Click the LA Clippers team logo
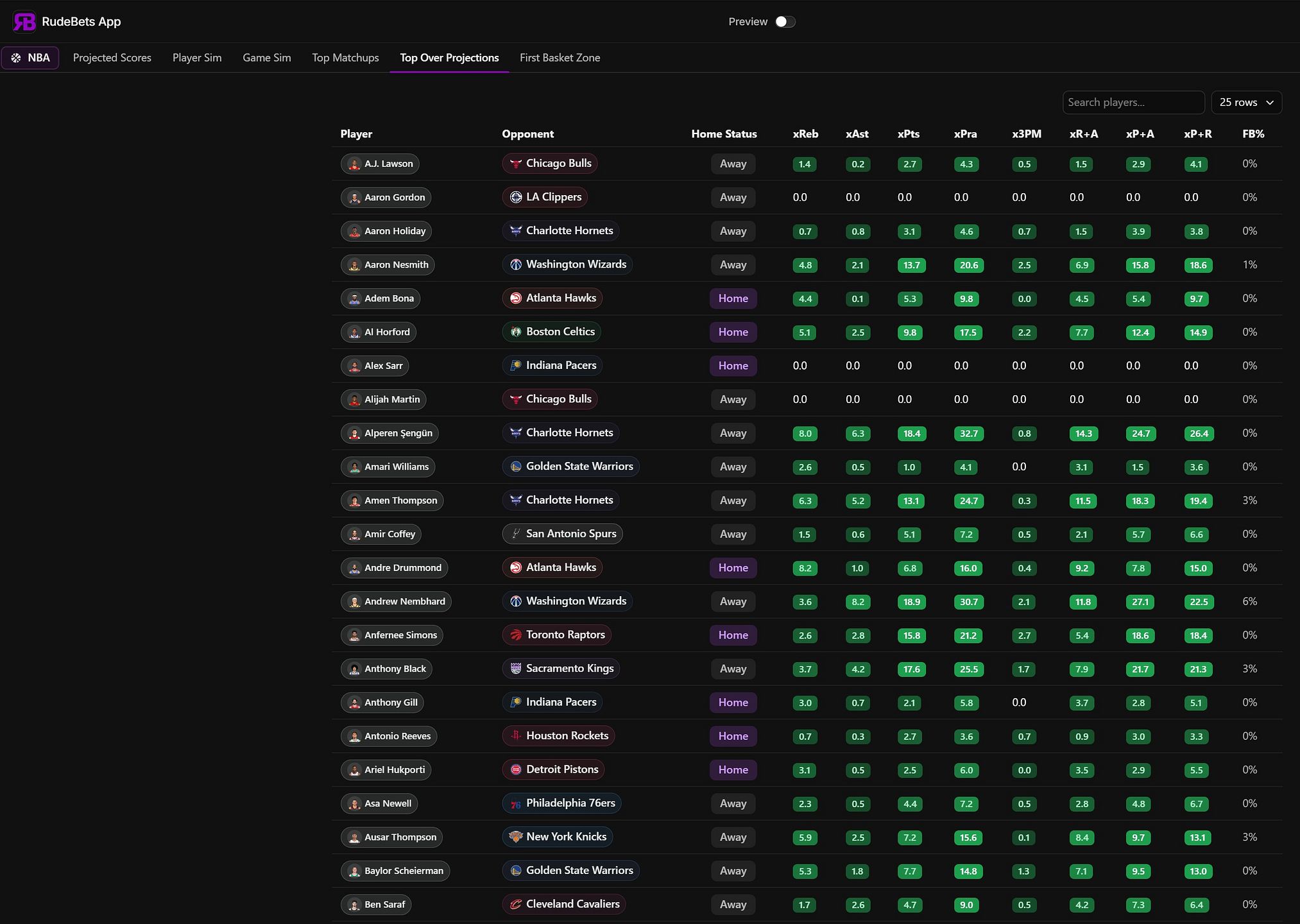The height and width of the screenshot is (924, 1300). 516,197
